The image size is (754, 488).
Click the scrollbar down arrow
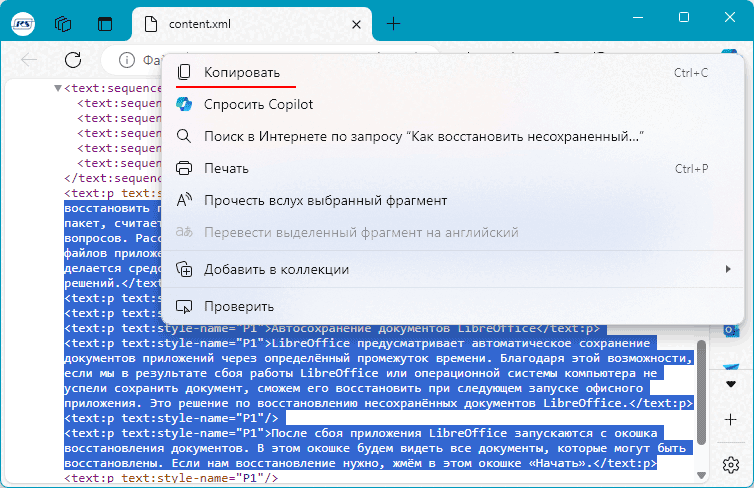click(701, 475)
